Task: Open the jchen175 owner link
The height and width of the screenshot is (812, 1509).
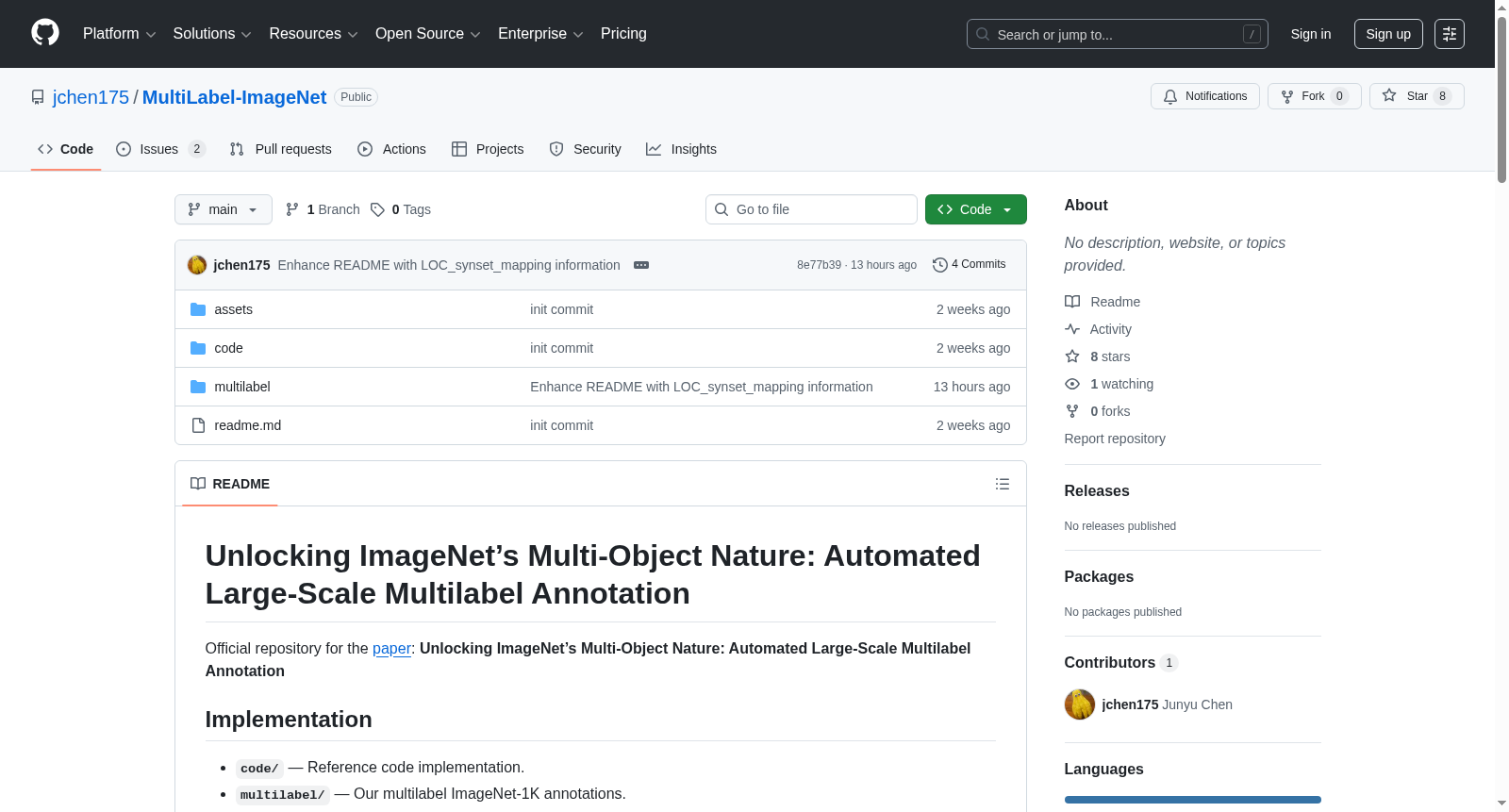Action: click(91, 97)
